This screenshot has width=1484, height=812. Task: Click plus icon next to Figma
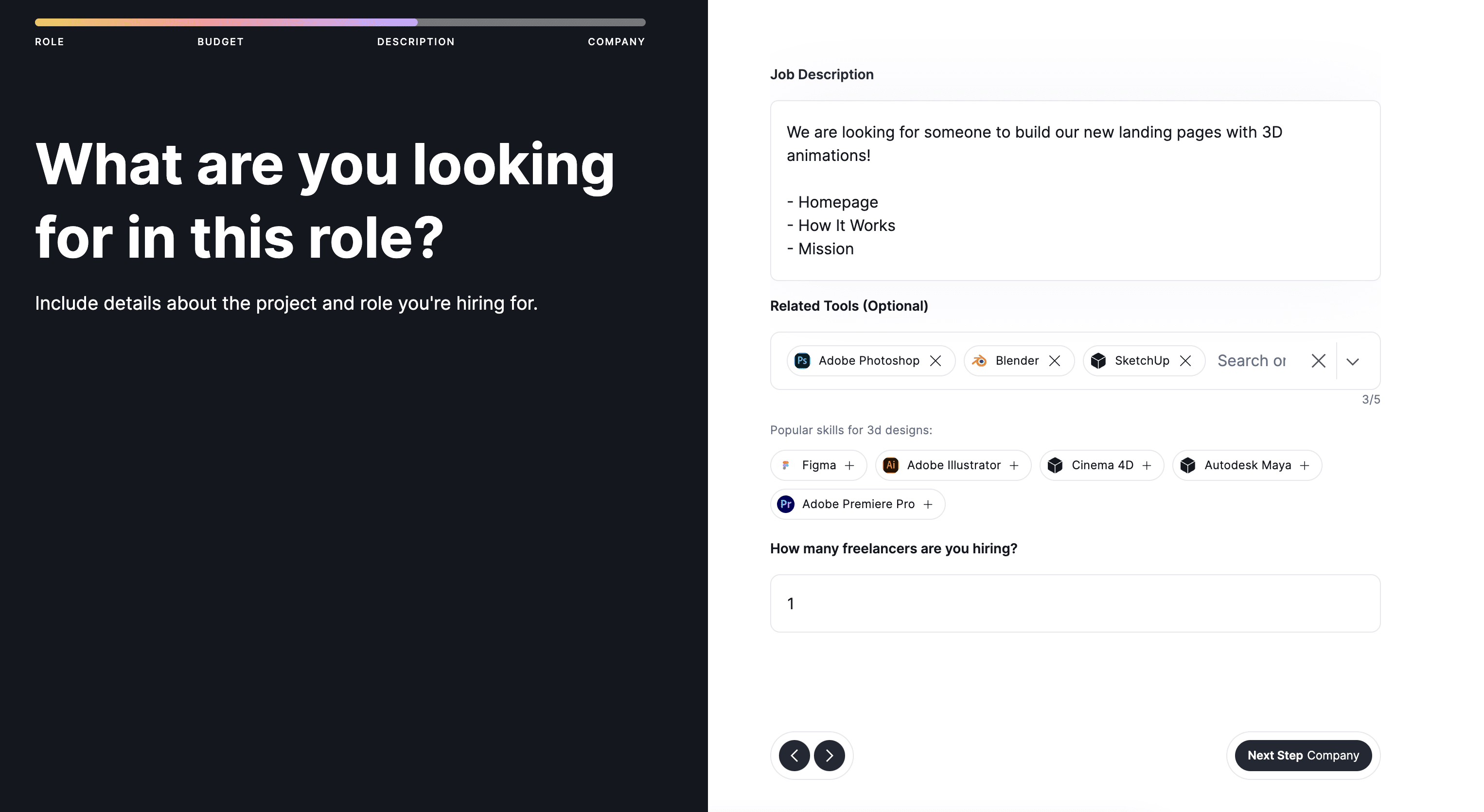point(850,465)
